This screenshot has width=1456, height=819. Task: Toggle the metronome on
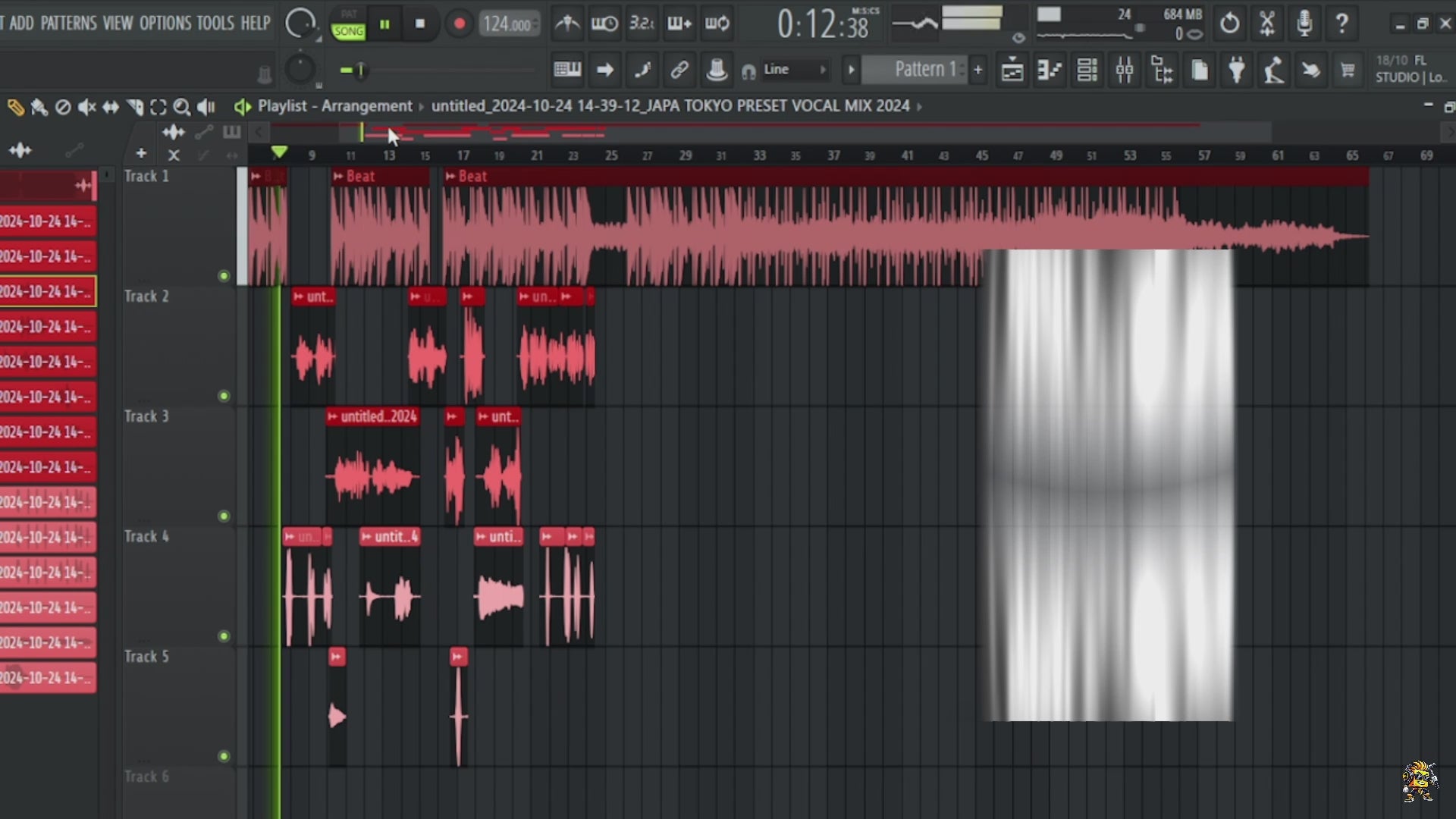pyautogui.click(x=567, y=24)
